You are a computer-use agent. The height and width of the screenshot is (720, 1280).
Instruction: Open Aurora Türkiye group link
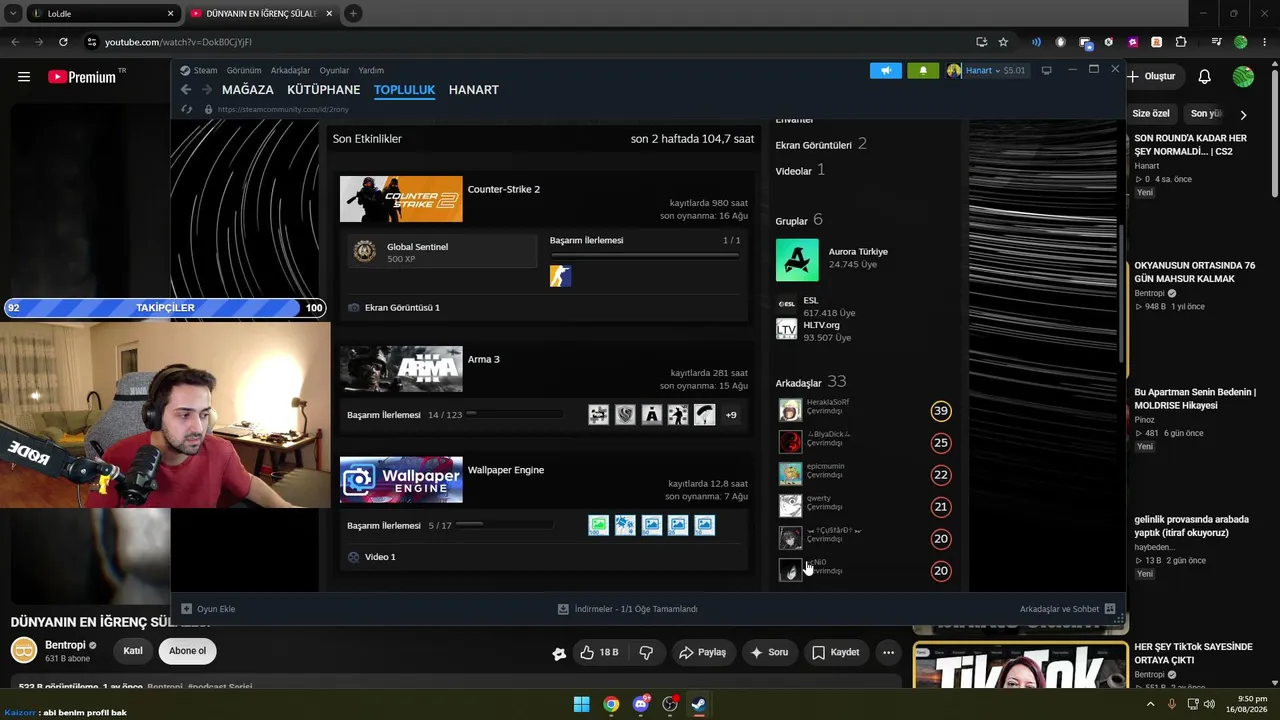pos(858,252)
